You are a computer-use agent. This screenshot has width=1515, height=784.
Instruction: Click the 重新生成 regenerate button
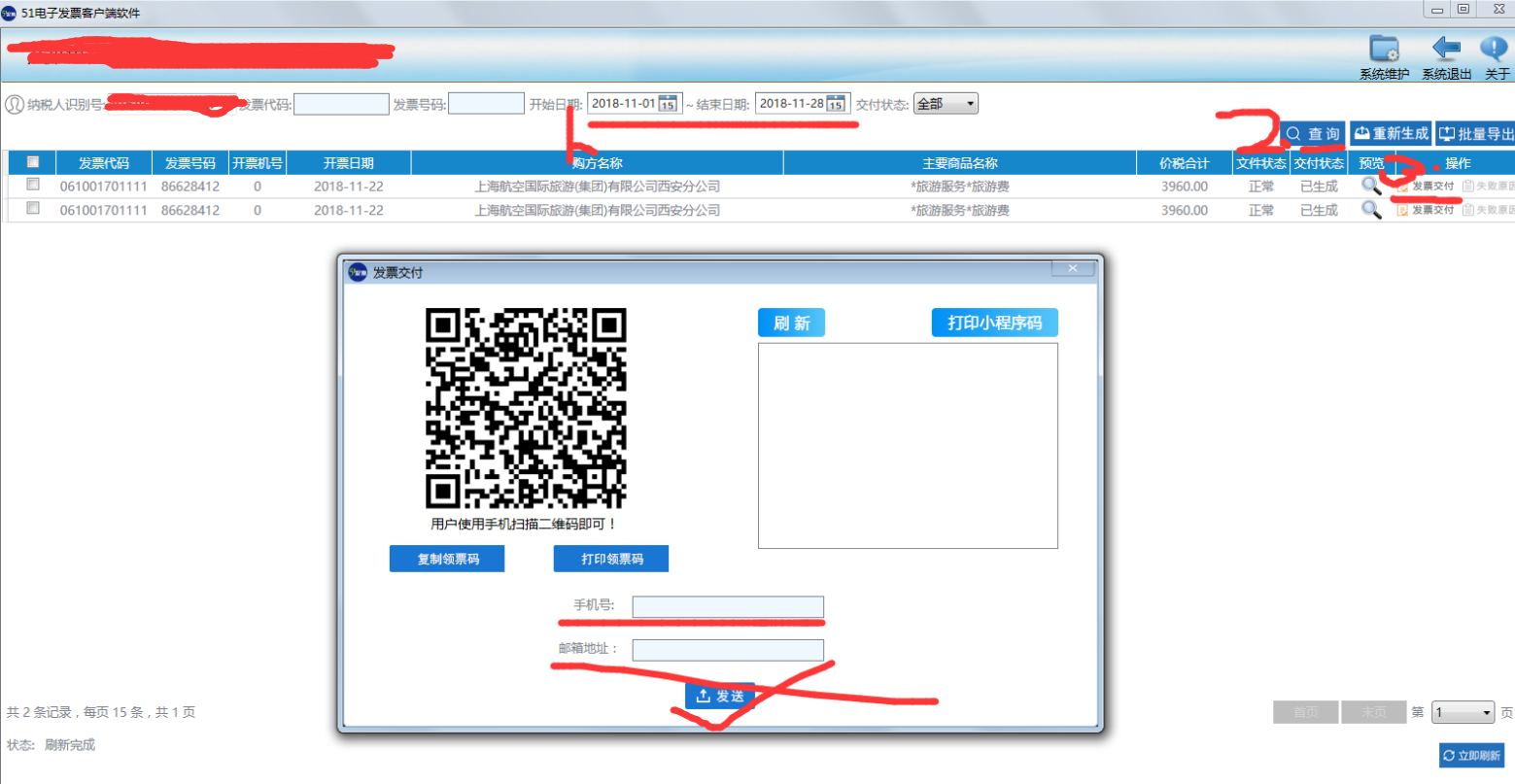pyautogui.click(x=1391, y=134)
